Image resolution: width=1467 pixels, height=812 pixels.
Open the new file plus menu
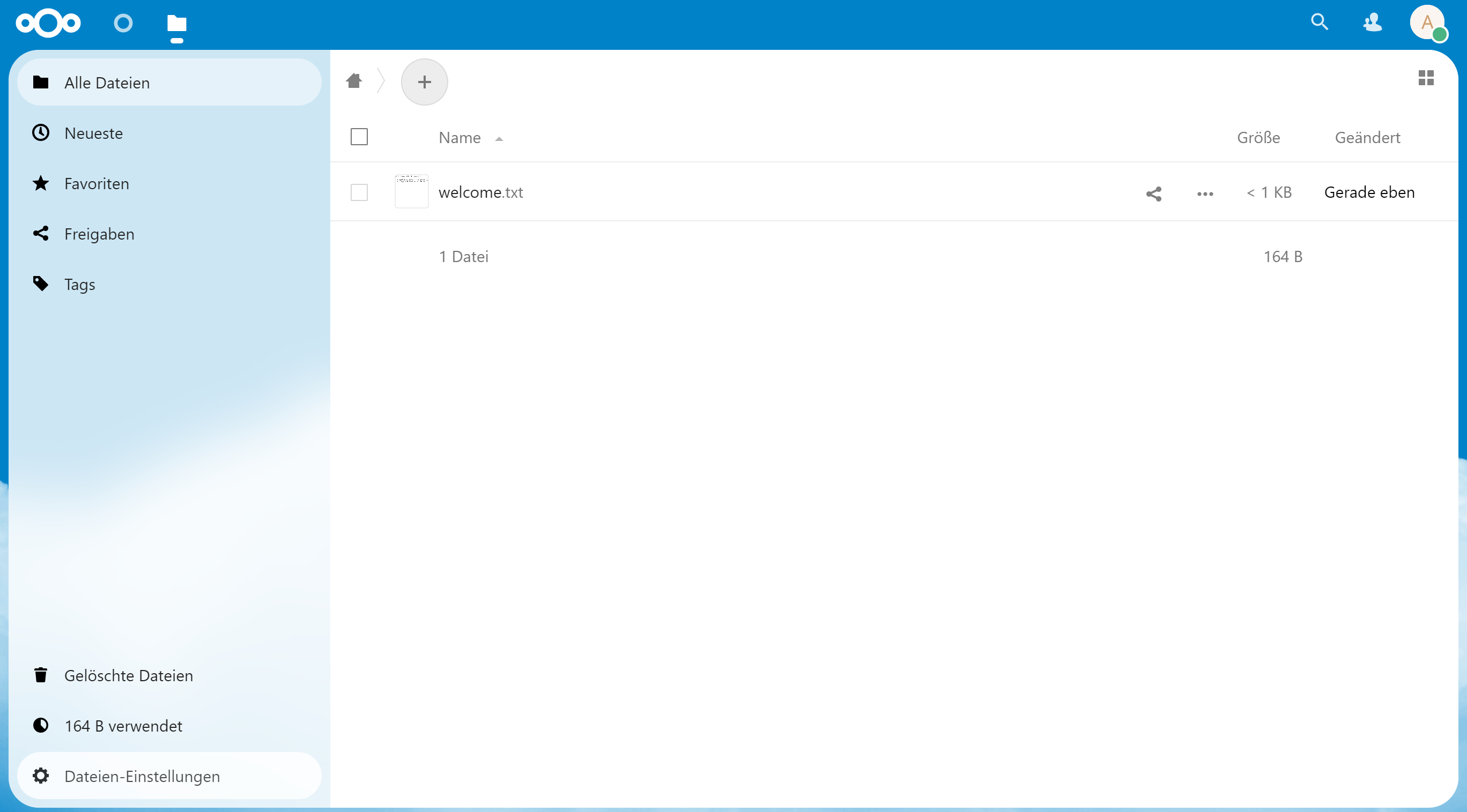pos(424,82)
